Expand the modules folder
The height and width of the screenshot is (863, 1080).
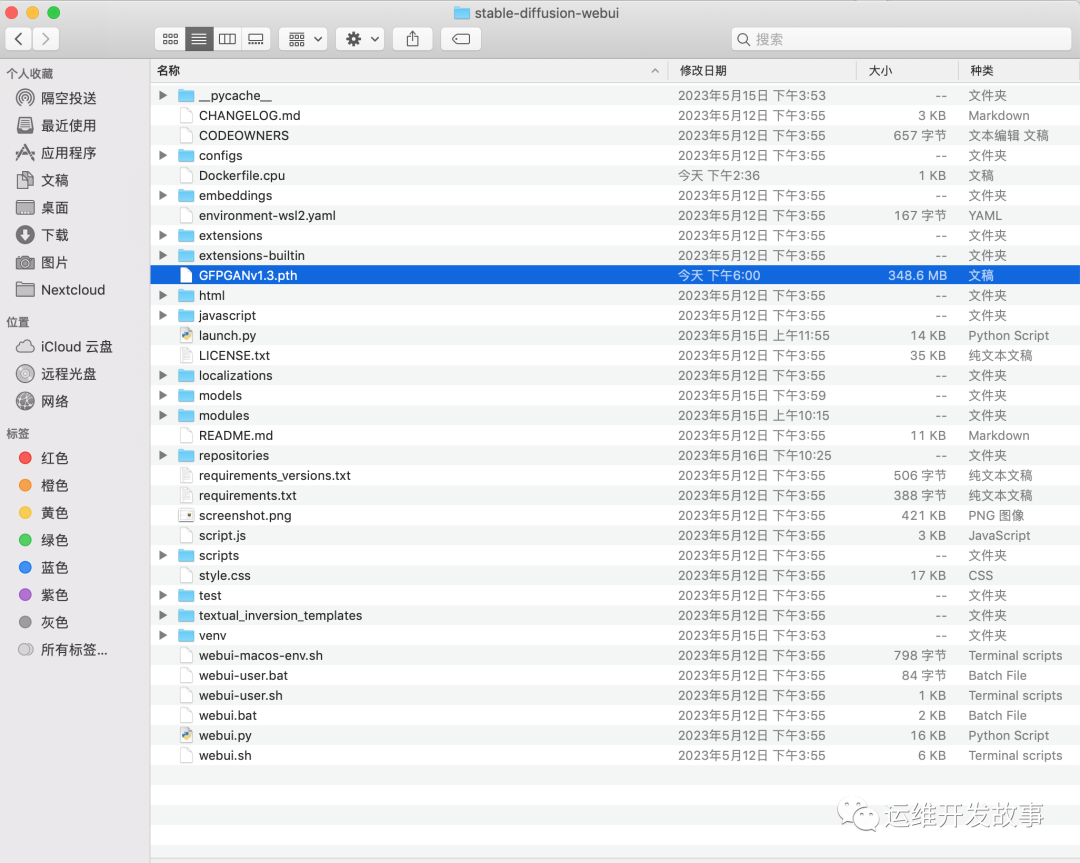[163, 415]
